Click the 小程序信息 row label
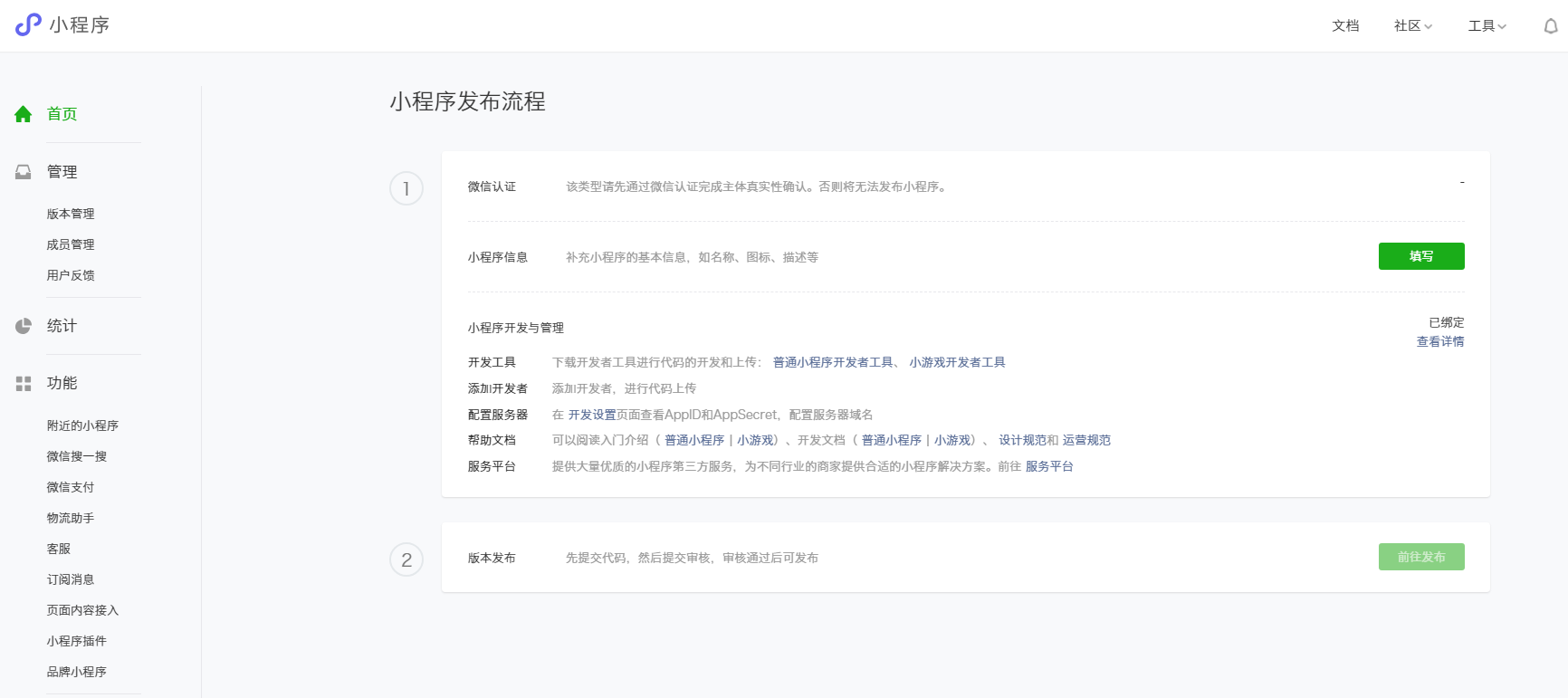The height and width of the screenshot is (698, 1568). (x=498, y=257)
